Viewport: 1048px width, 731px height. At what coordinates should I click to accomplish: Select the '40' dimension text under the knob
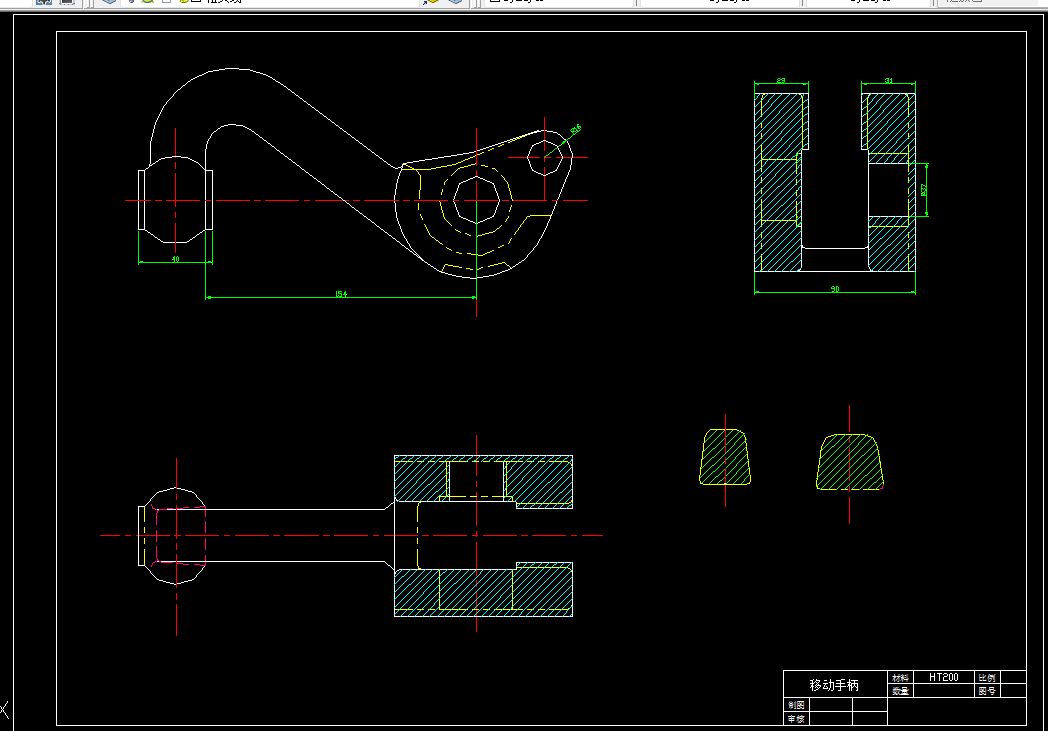point(176,259)
